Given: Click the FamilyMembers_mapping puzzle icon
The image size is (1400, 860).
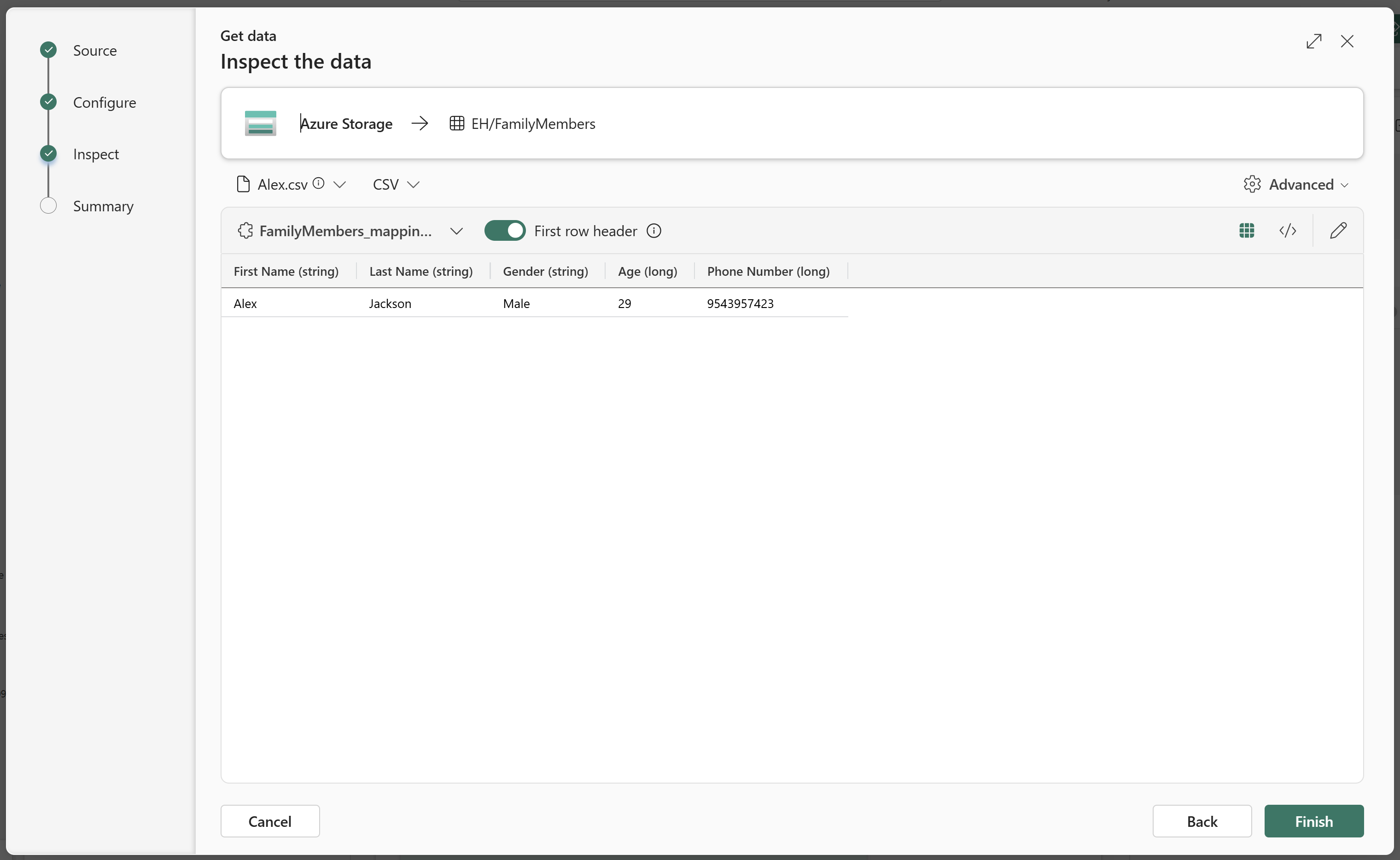Looking at the screenshot, I should (245, 230).
